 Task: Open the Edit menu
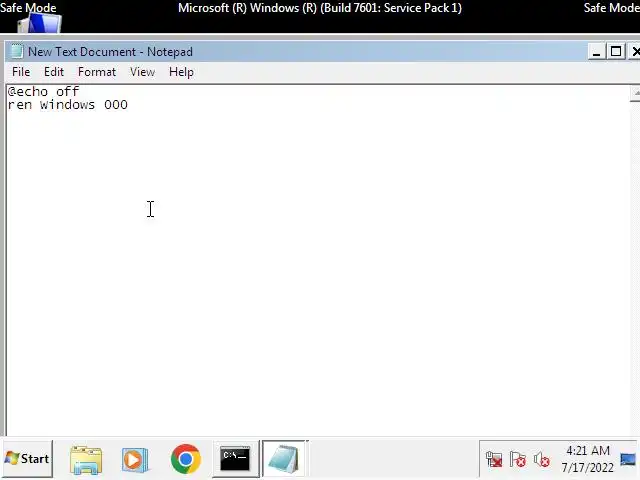[x=54, y=72]
